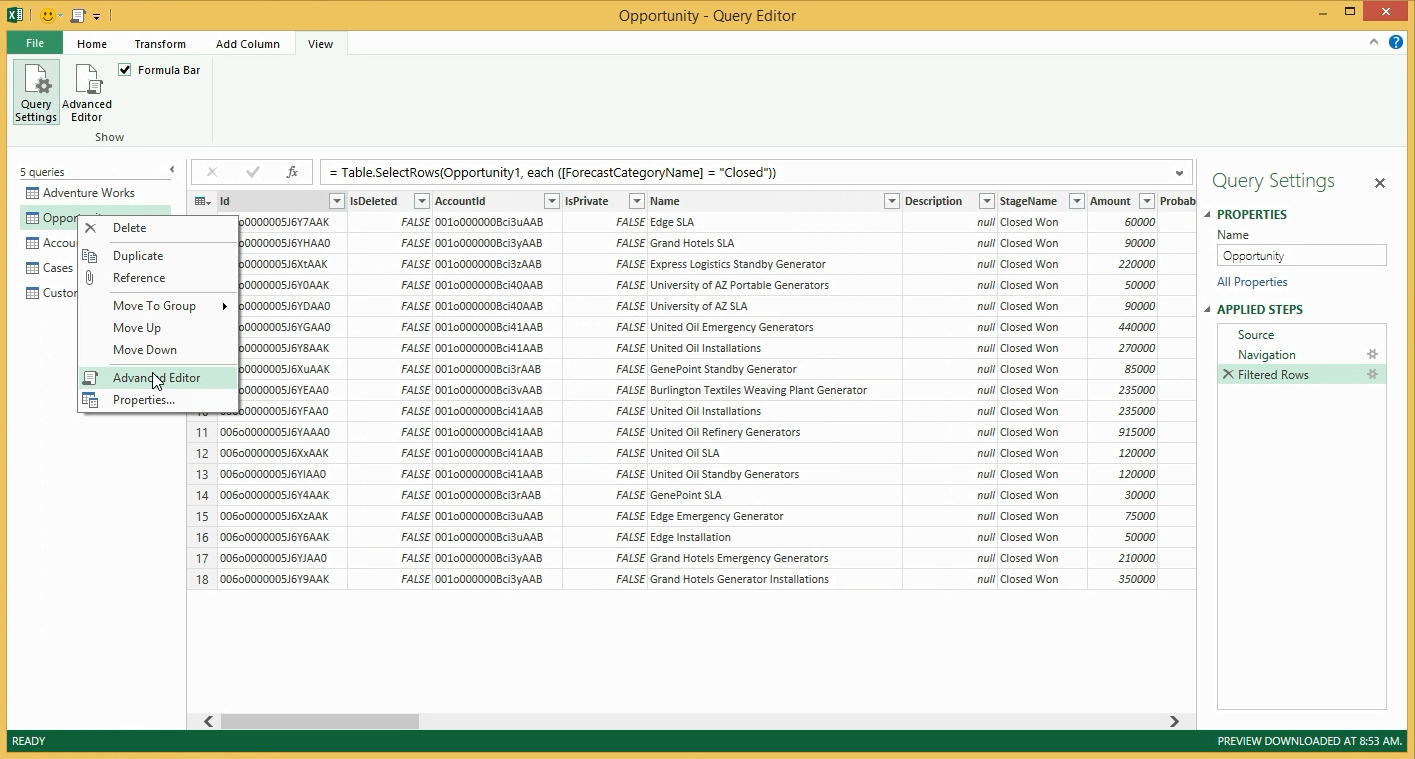Click gear icon beside Navigation step

click(1372, 355)
